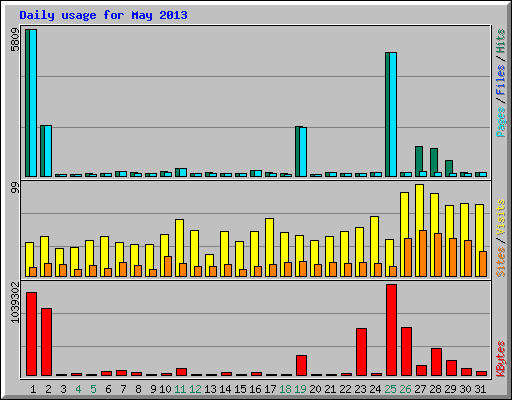Click day 22 on the x-axis
This screenshot has height=400, width=512.
pos(345,389)
